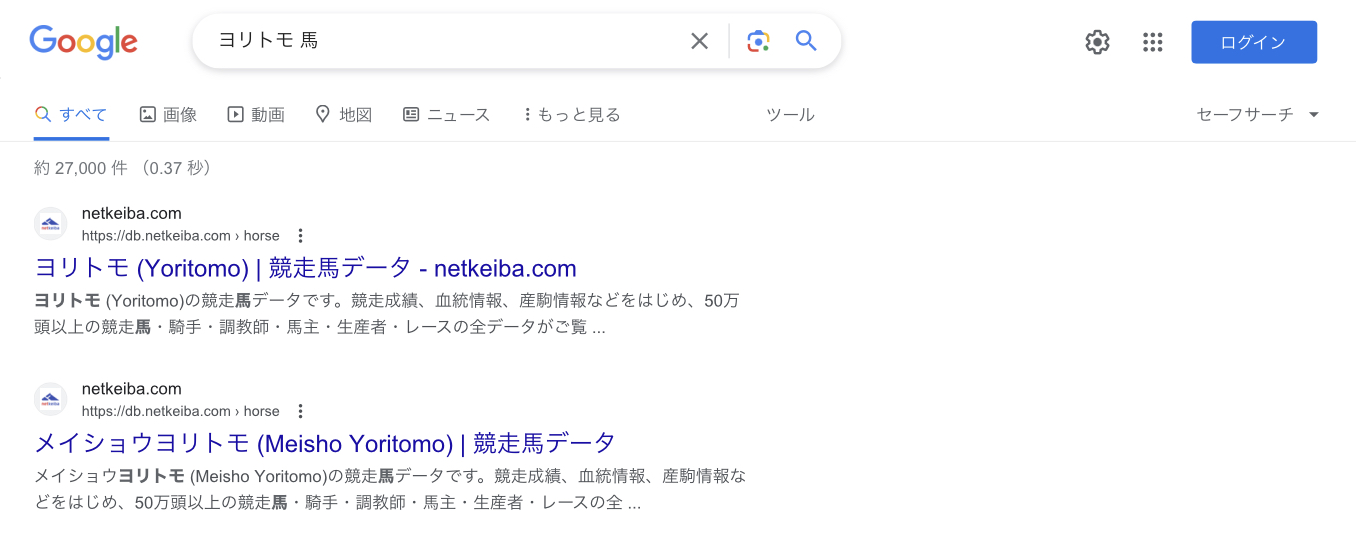Click first netkeiba result favicon

coord(50,224)
